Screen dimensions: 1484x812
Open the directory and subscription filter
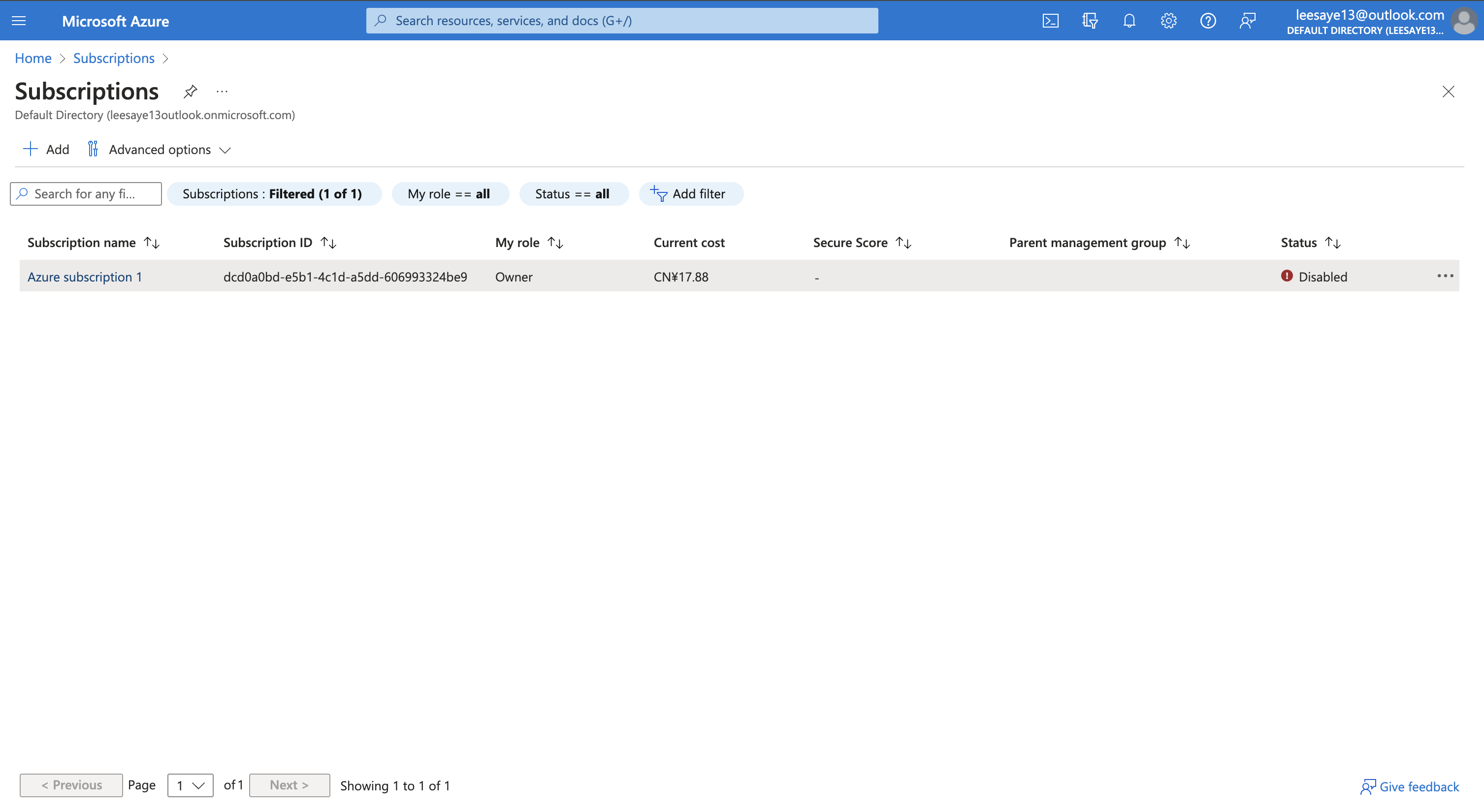(x=1090, y=20)
